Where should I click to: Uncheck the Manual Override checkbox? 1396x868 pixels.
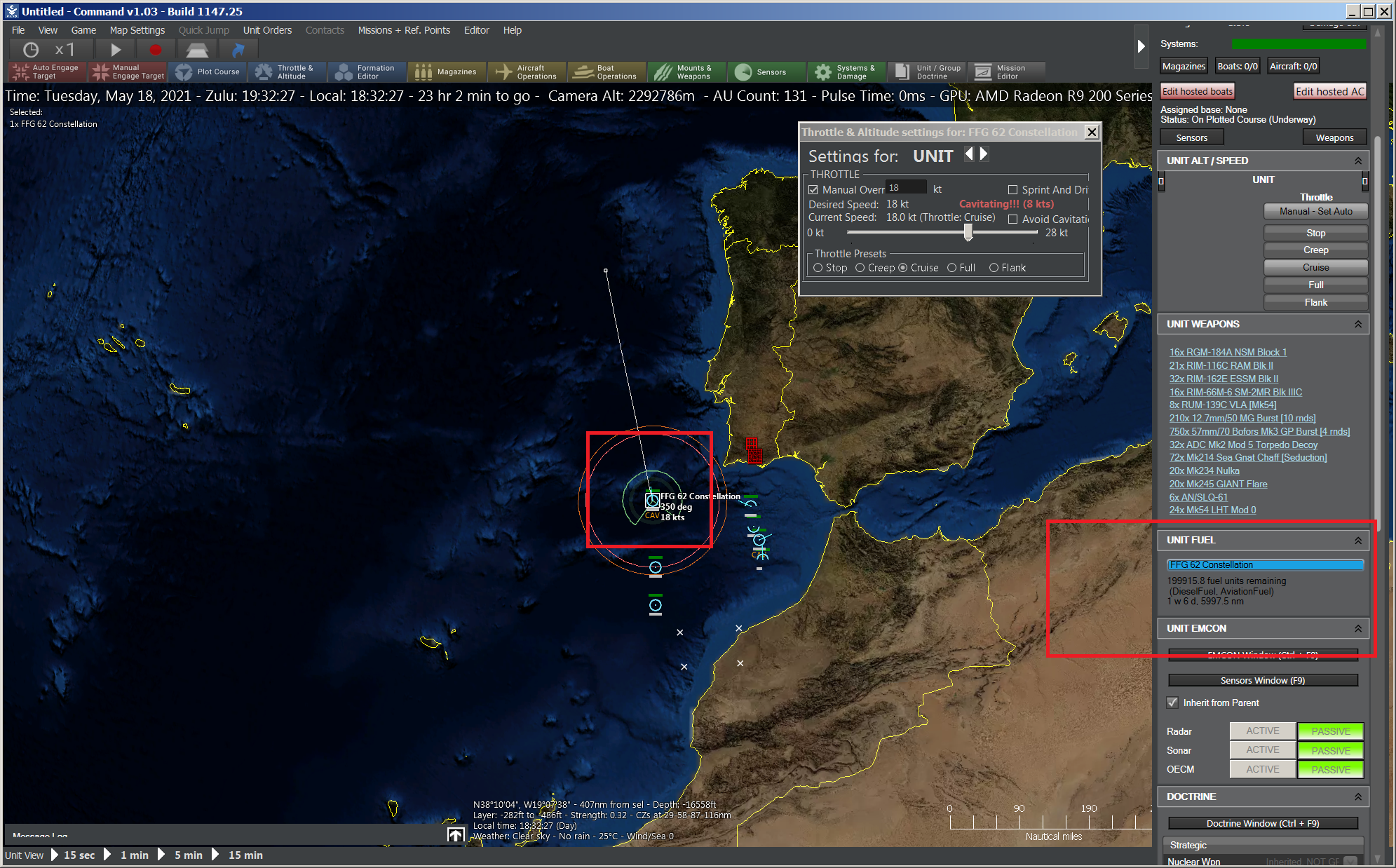point(813,190)
